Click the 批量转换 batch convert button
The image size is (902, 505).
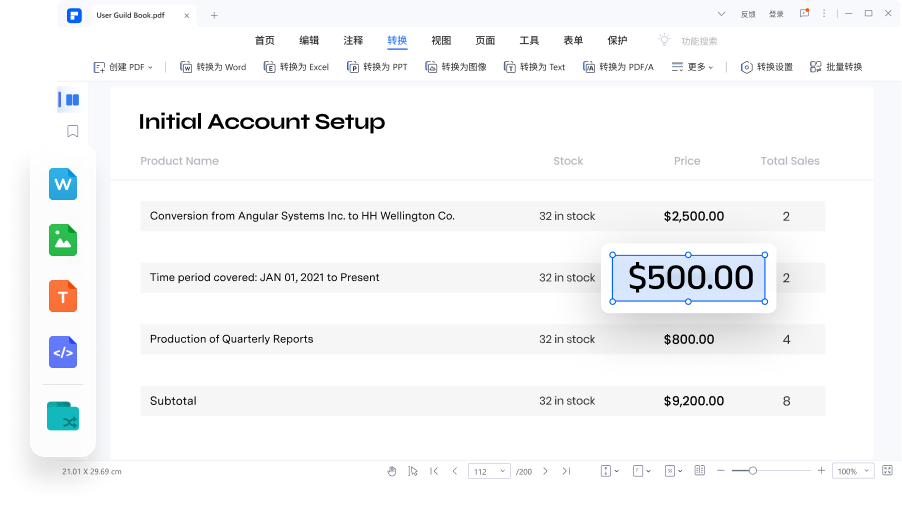836,67
